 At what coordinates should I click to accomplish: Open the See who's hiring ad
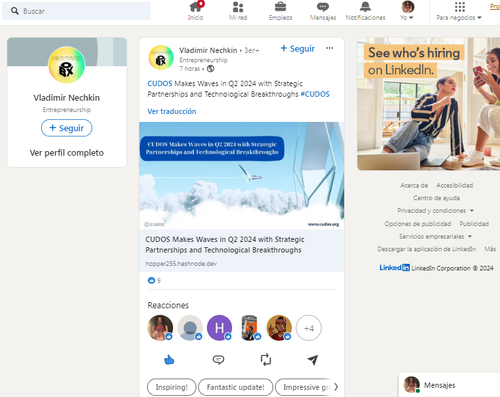pos(429,104)
